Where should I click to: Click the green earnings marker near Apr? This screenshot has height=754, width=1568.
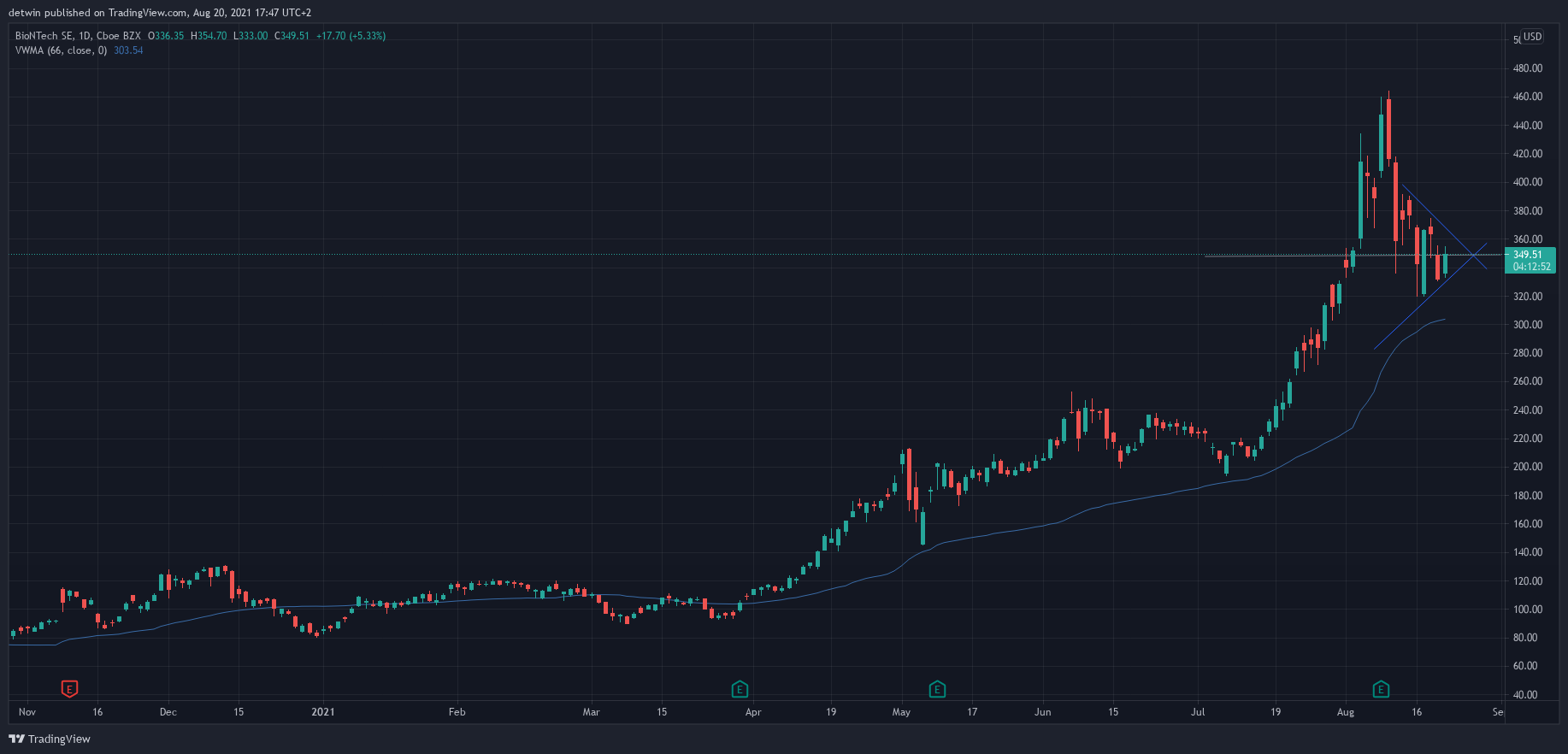pos(740,688)
